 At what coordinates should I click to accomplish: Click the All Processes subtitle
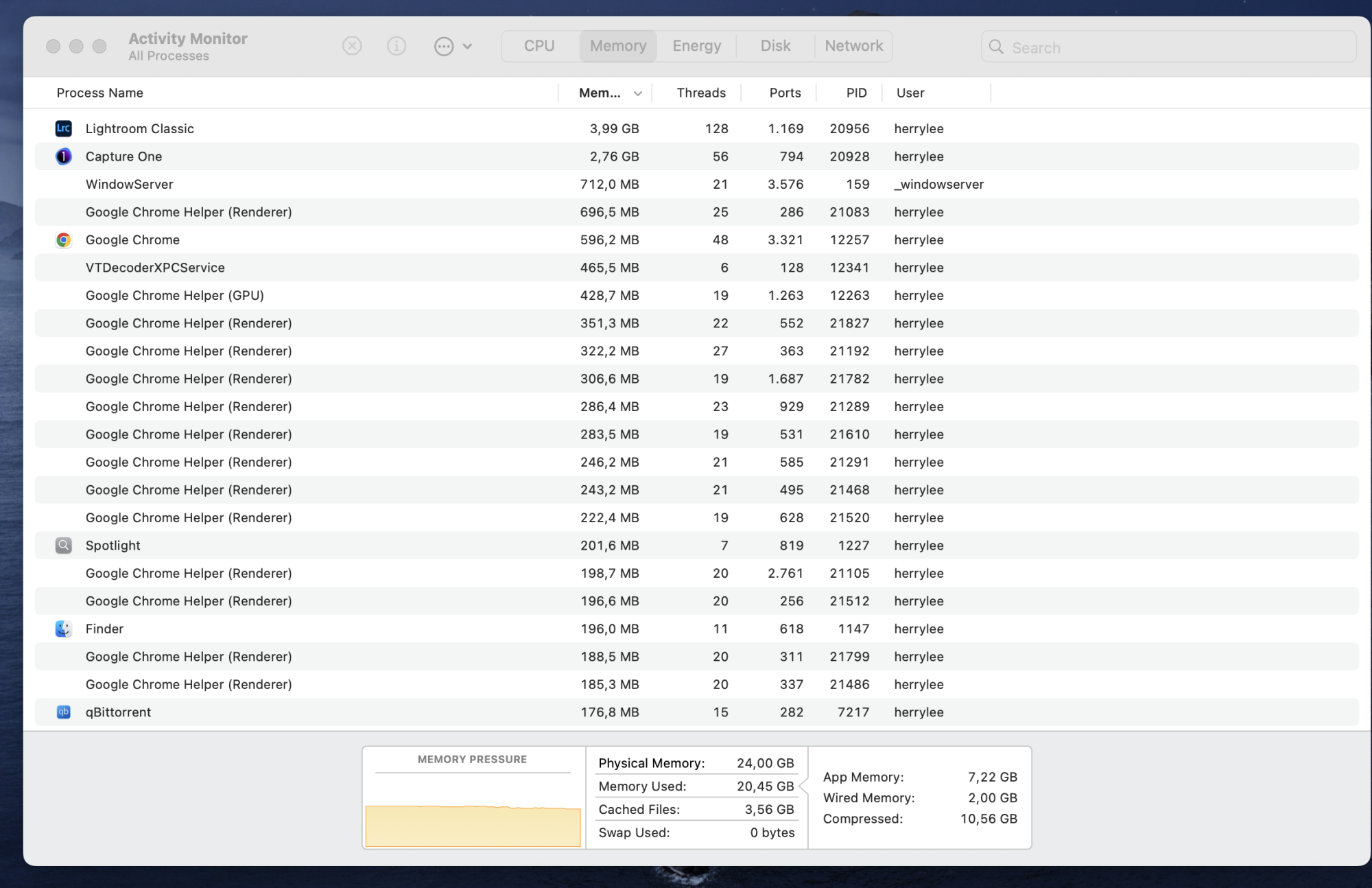[169, 56]
